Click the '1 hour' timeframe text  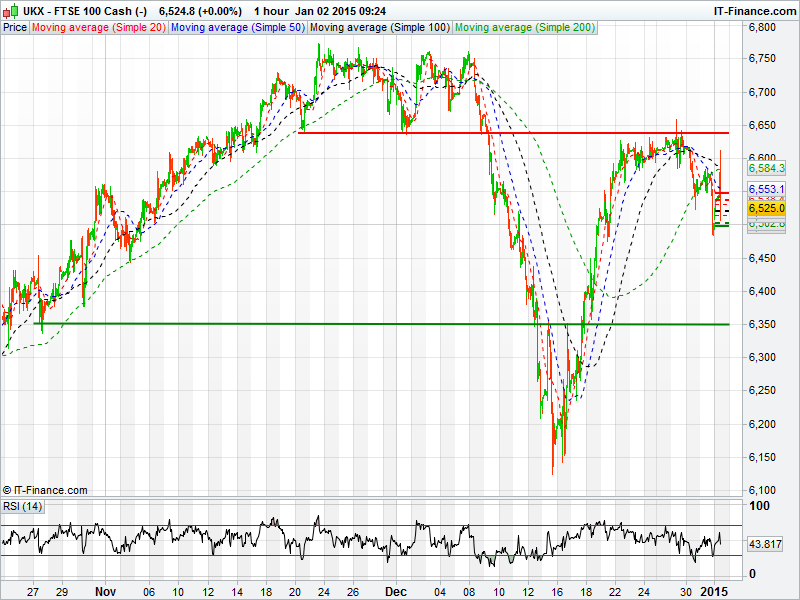[272, 10]
